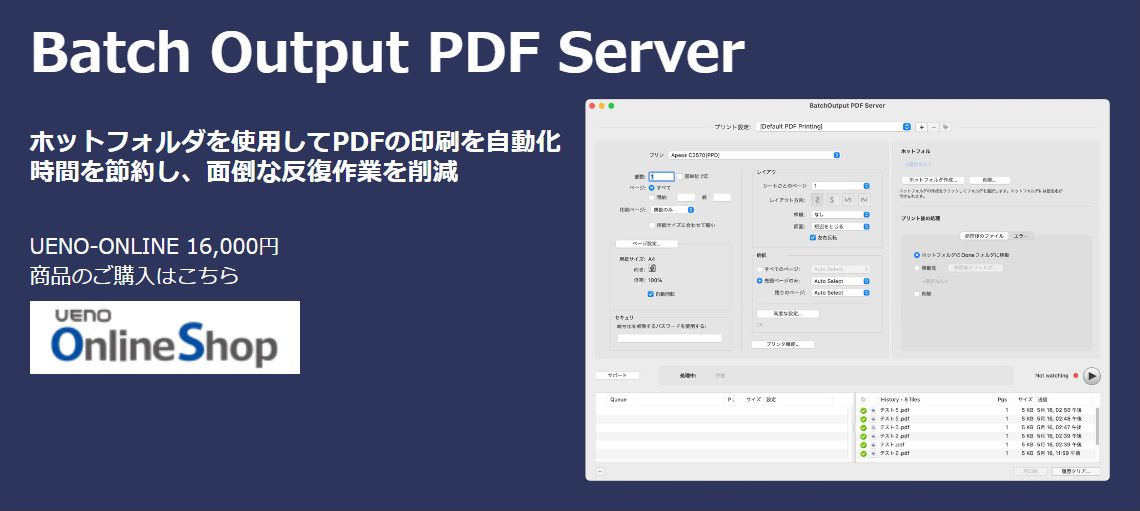Click the minus button below Queue

pos(600,471)
